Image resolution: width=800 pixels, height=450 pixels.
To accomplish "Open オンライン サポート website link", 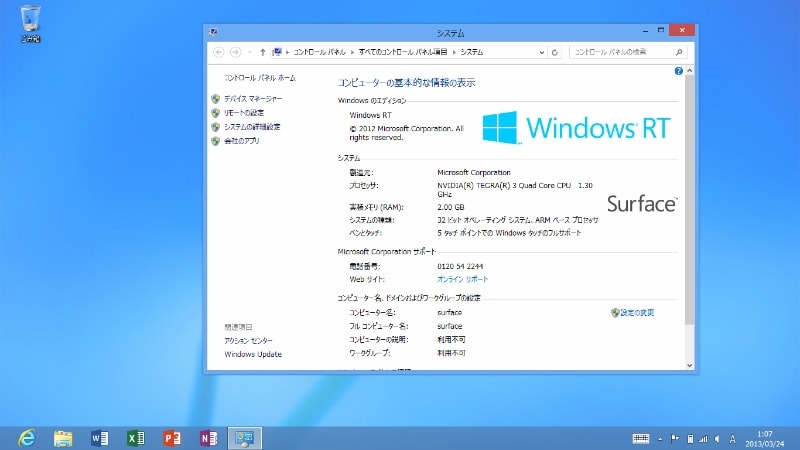I will (463, 279).
